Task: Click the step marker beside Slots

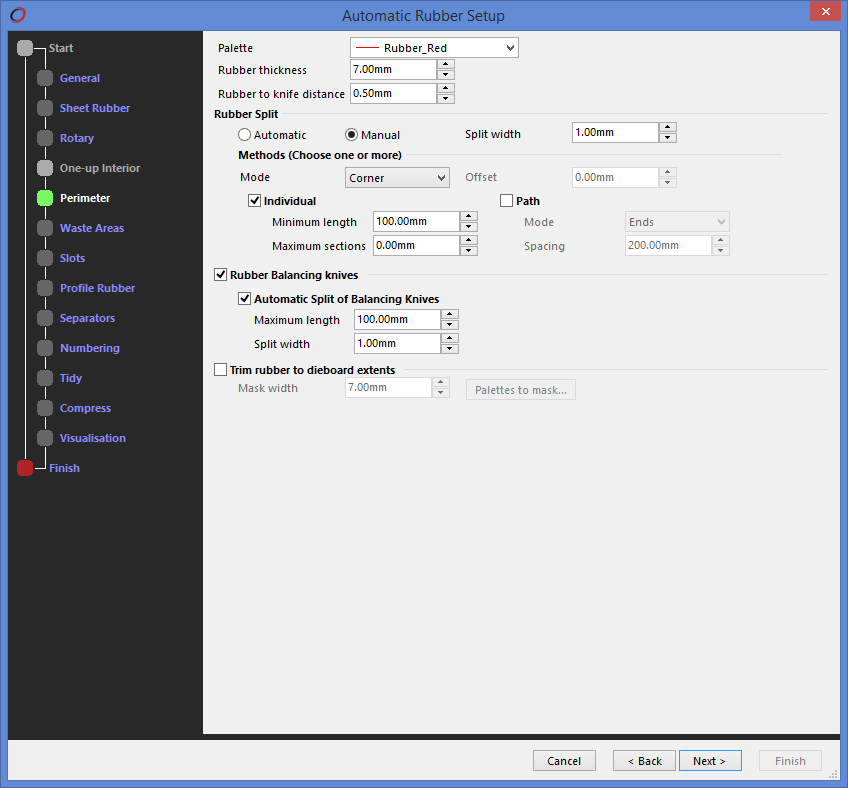Action: click(x=45, y=258)
